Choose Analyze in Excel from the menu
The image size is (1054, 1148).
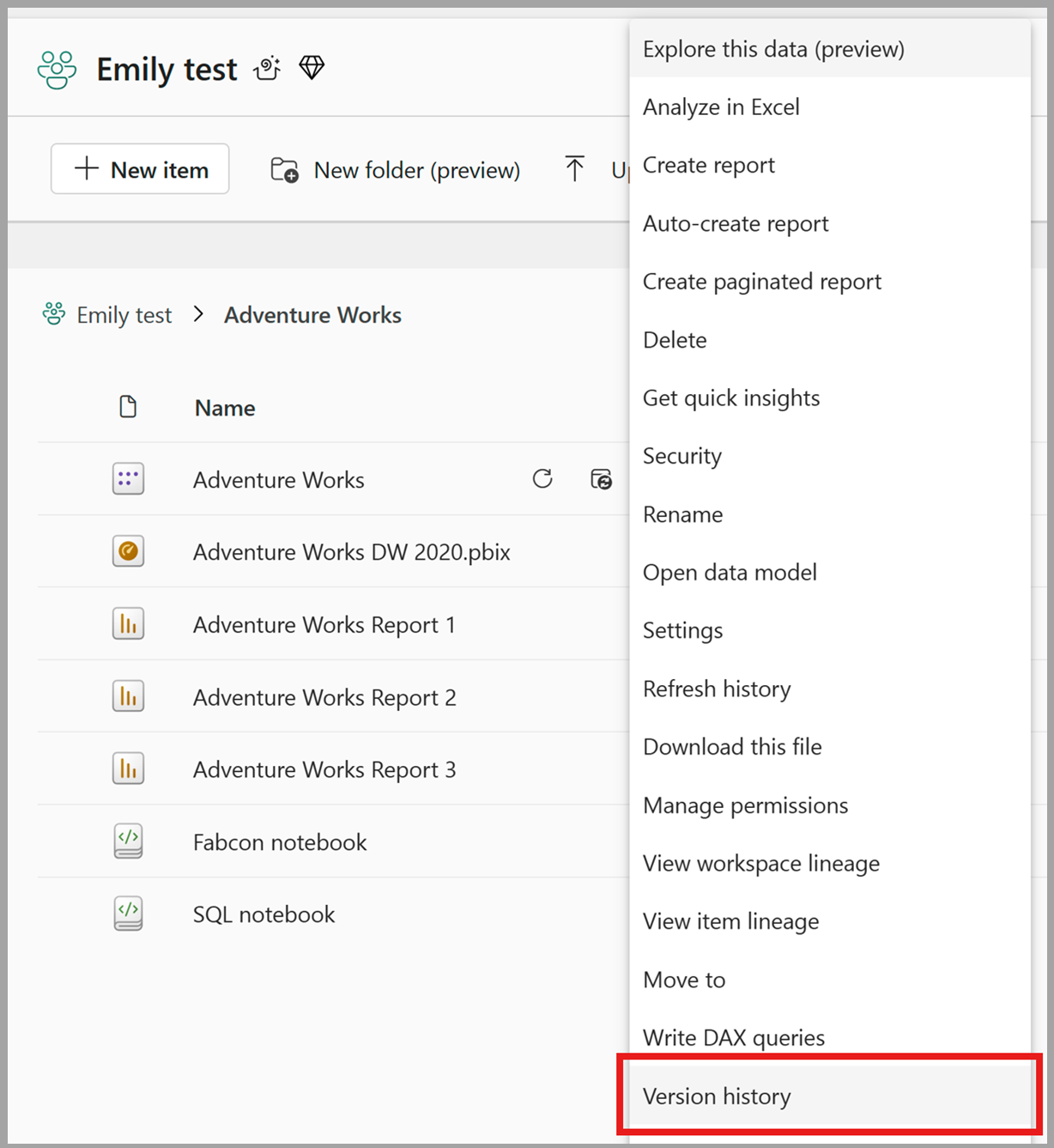click(x=721, y=106)
